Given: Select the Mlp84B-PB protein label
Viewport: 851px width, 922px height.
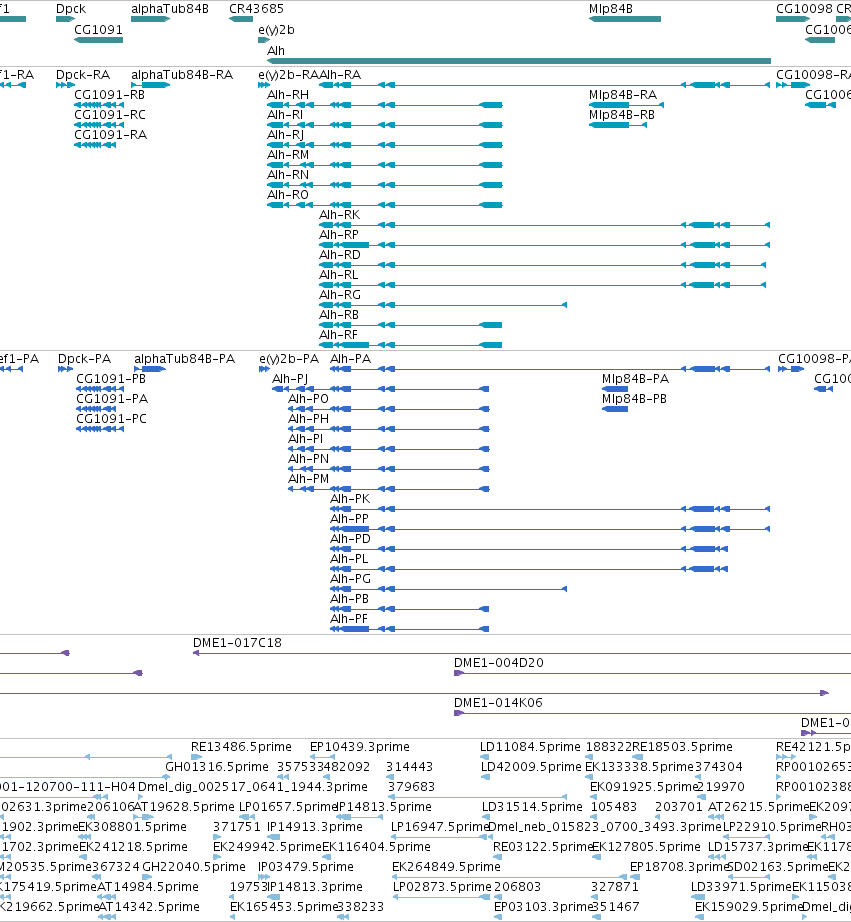Looking at the screenshot, I should (x=635, y=399).
